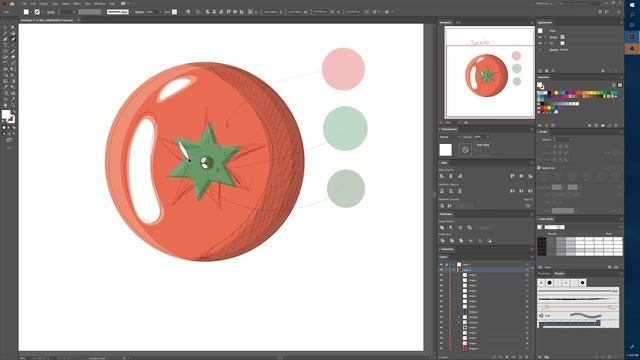640x360 pixels.
Task: Toggle visibility of the locked top layer
Action: click(441, 264)
